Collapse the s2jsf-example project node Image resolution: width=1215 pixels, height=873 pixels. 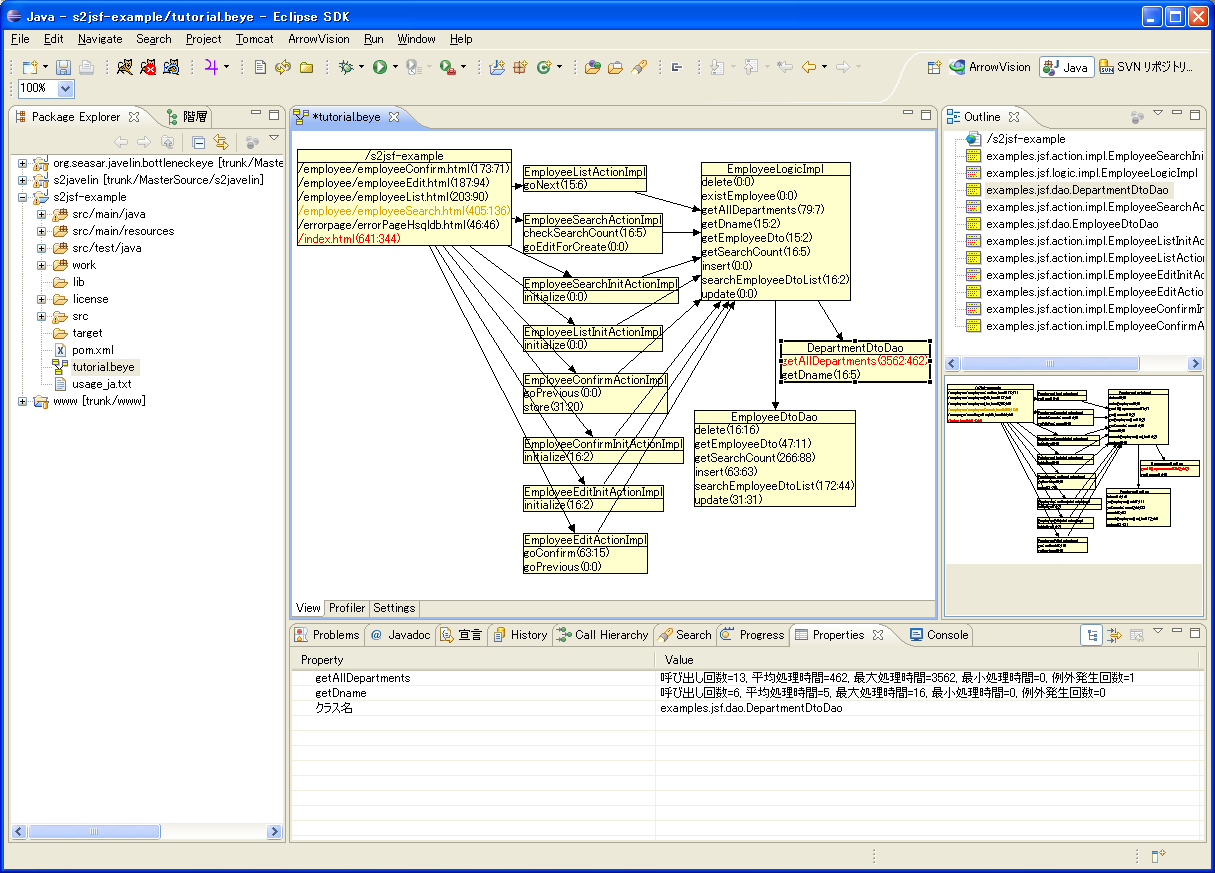23,197
